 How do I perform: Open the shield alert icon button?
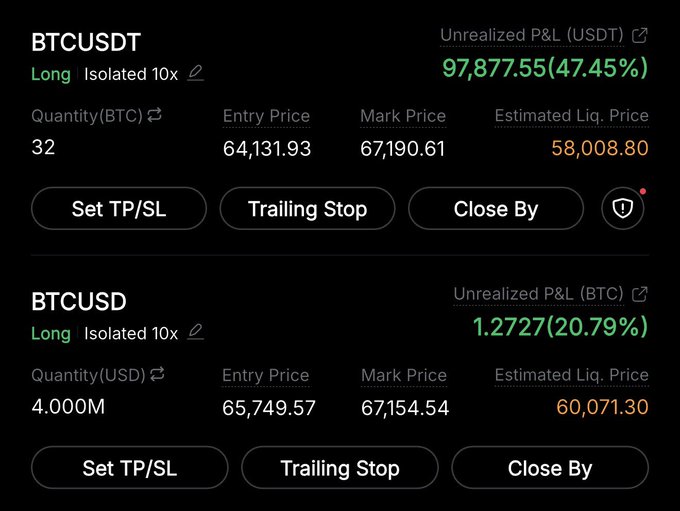point(623,208)
